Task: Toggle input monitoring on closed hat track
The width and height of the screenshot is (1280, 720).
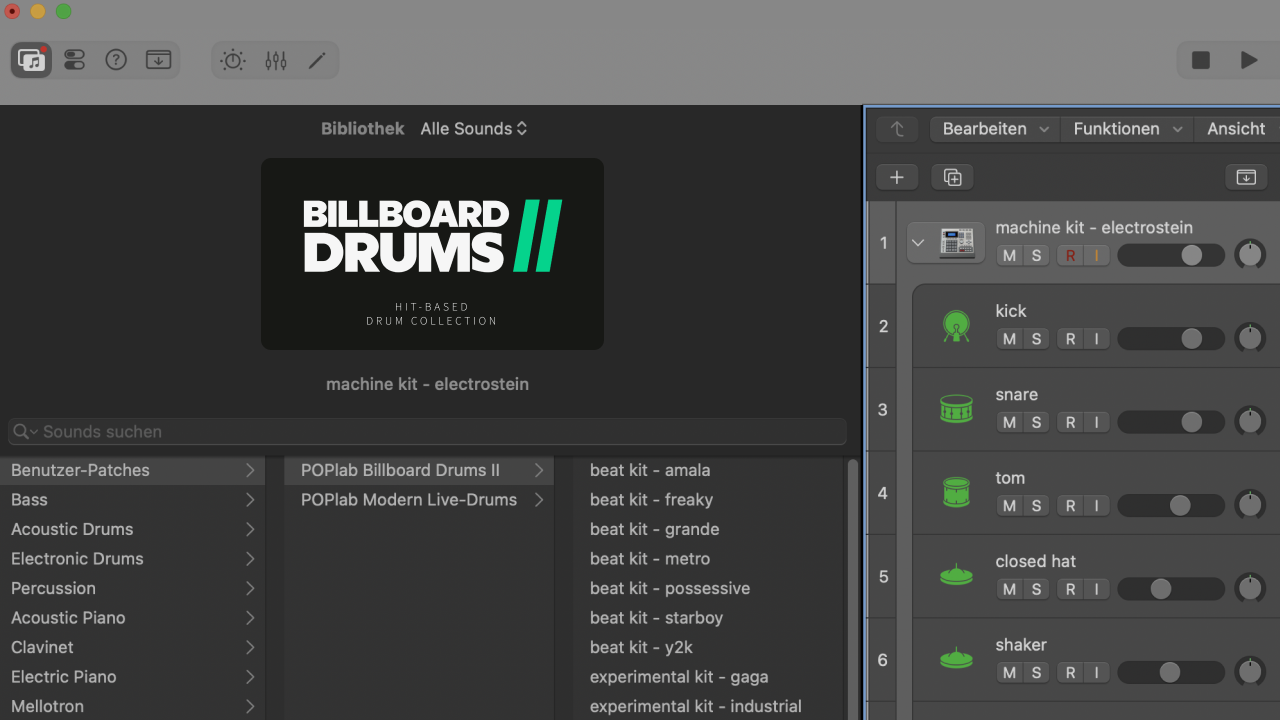Action: pyautogui.click(x=1096, y=589)
